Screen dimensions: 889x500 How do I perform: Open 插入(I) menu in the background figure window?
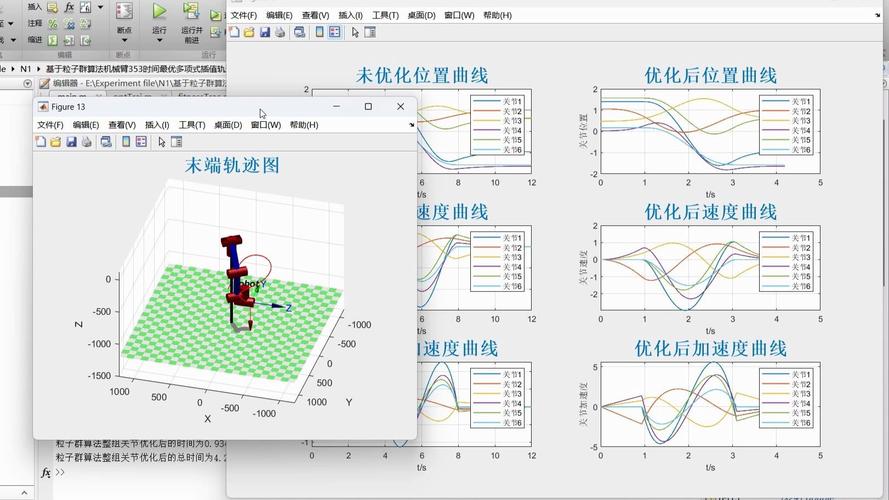[x=350, y=16]
